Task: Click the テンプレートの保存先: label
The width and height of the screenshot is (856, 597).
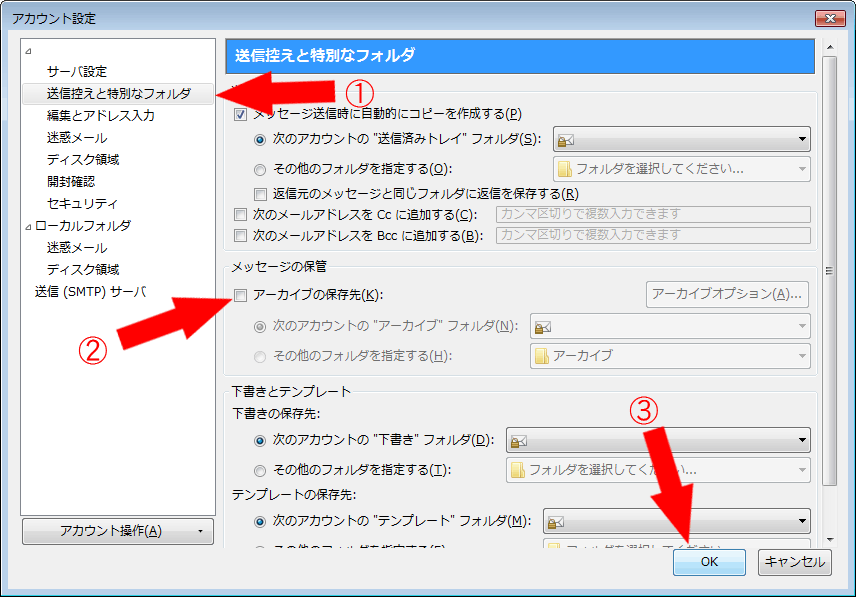Action: 294,494
